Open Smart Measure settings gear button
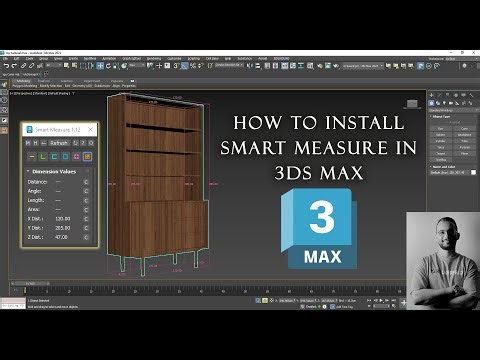Image resolution: width=480 pixels, height=360 pixels. coord(91,143)
